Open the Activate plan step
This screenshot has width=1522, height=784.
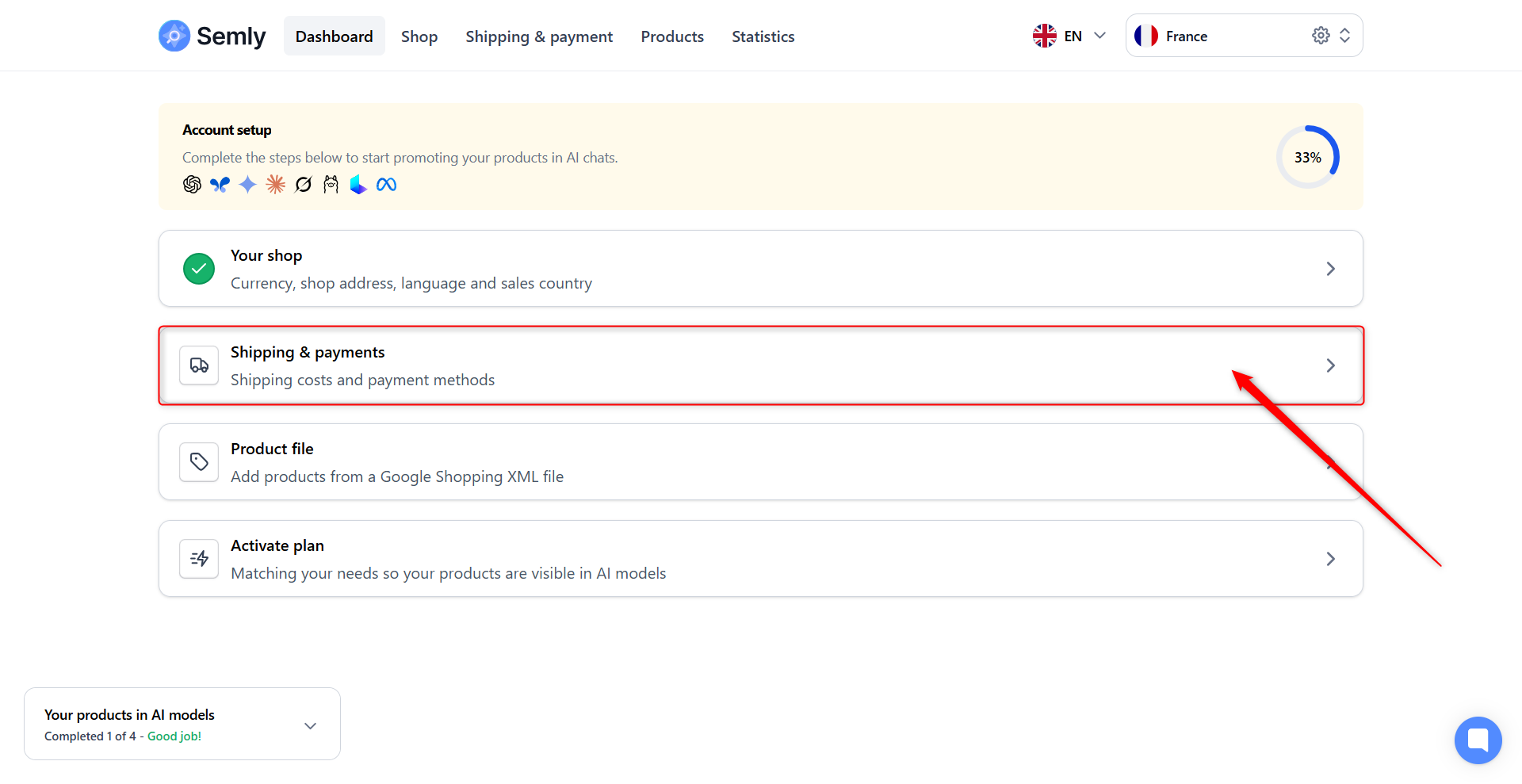pyautogui.click(x=760, y=559)
